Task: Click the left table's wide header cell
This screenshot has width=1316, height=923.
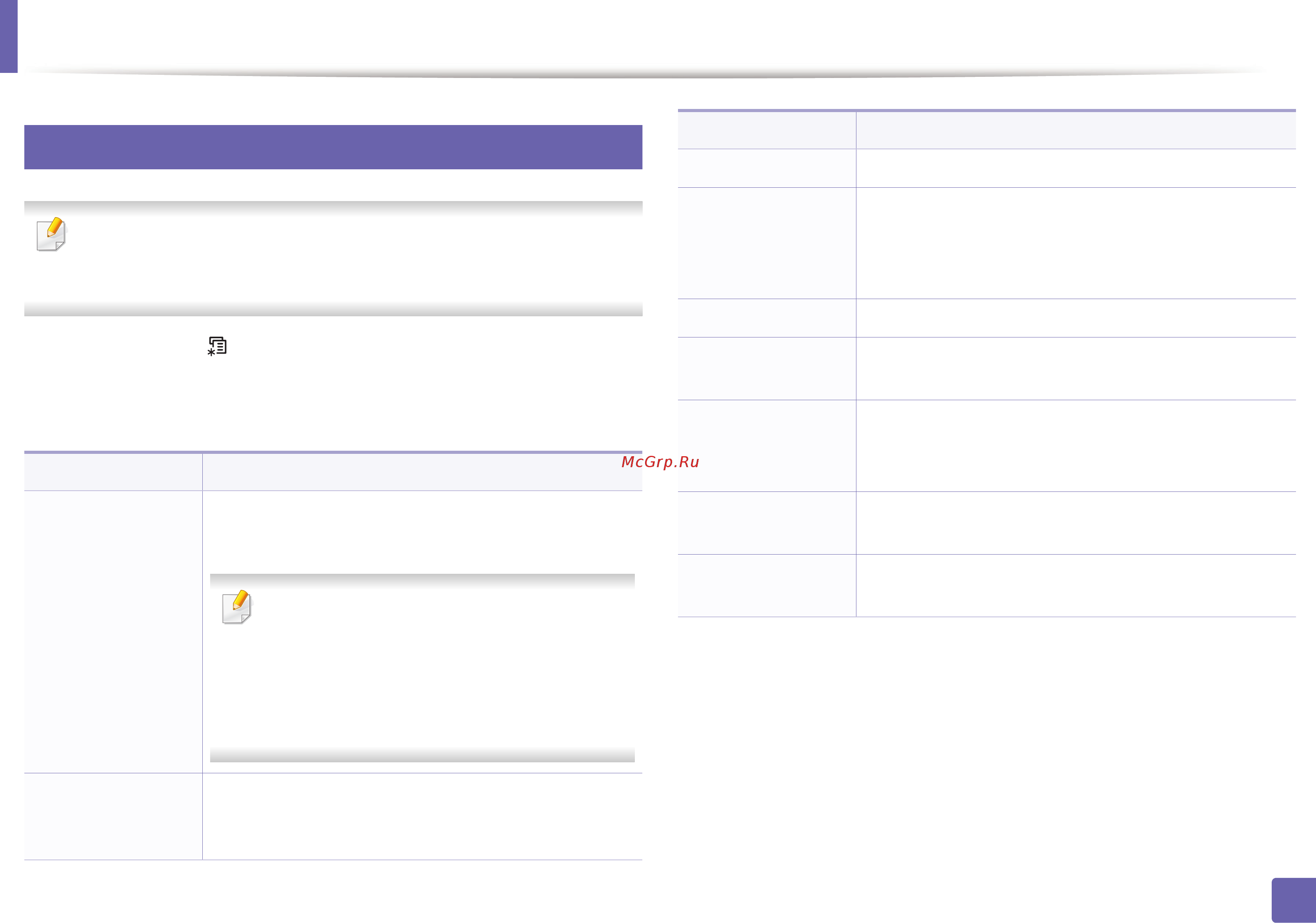Action: 422,471
